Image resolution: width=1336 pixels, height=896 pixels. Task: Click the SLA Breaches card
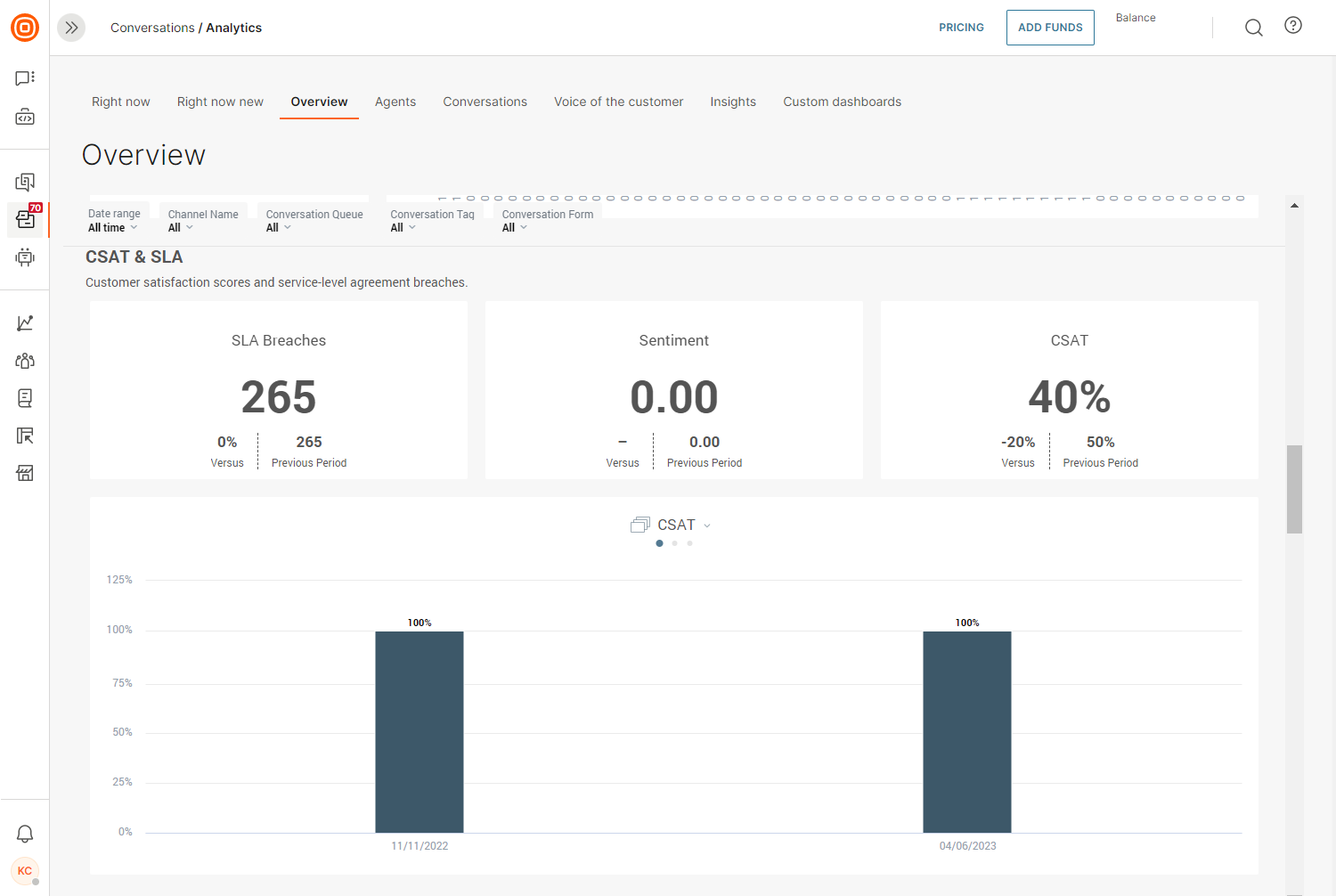[279, 390]
